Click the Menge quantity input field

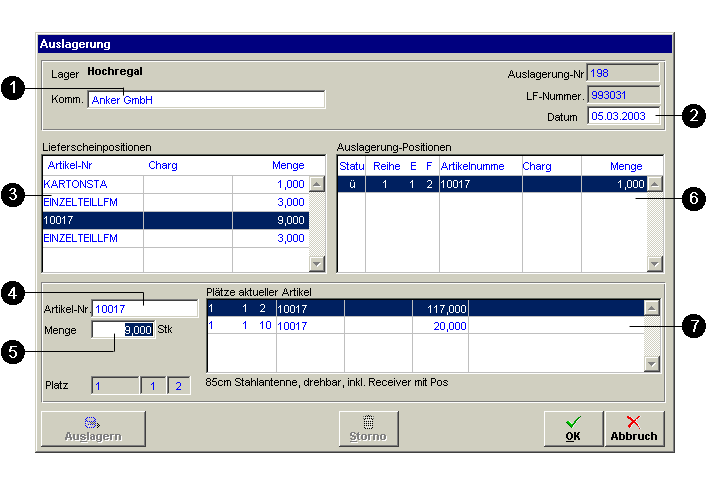(123, 329)
